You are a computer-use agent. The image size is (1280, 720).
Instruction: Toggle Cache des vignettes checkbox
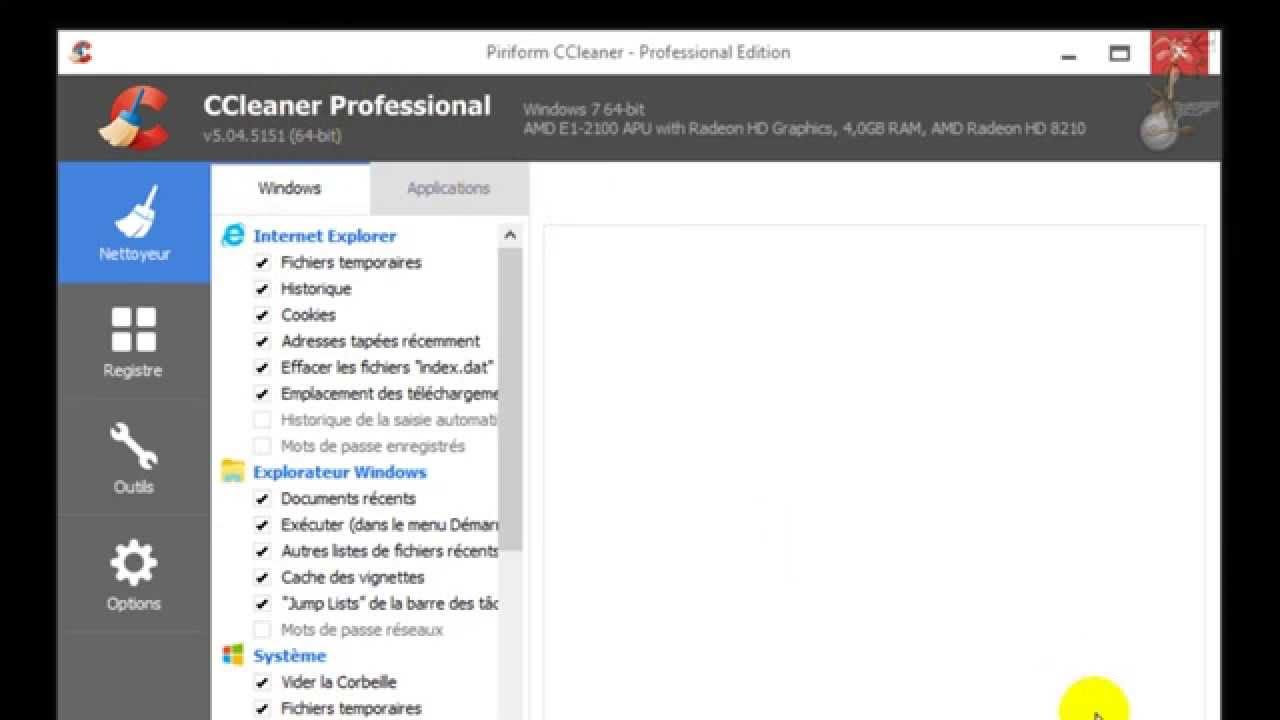point(262,577)
